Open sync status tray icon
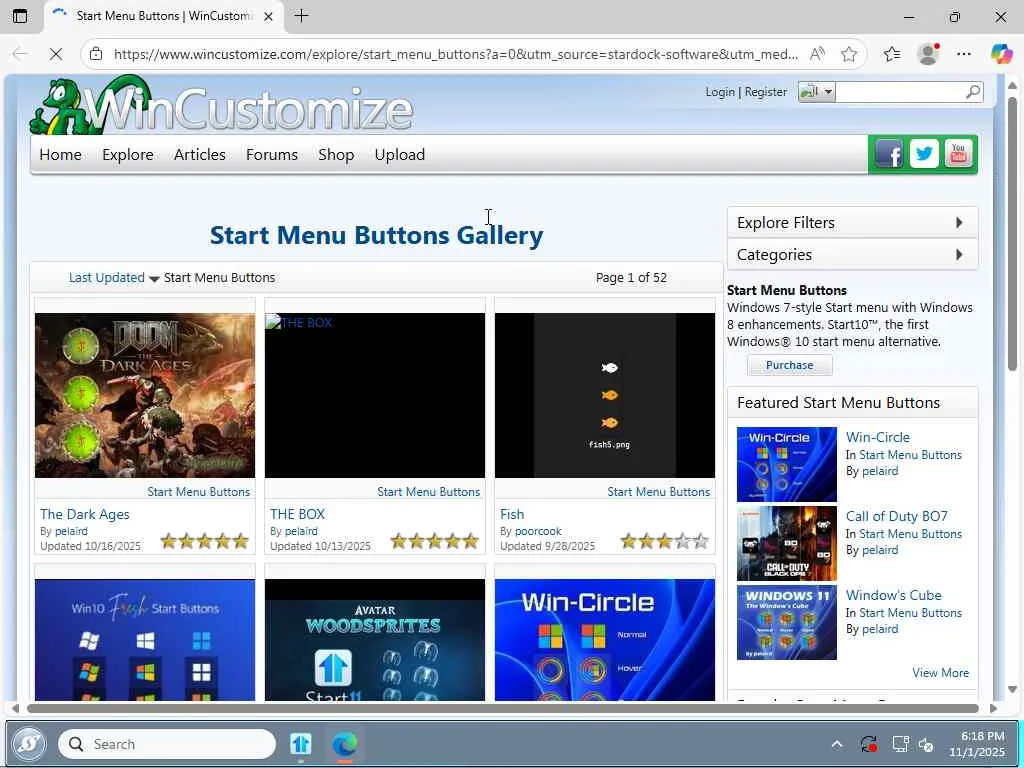 click(x=869, y=744)
